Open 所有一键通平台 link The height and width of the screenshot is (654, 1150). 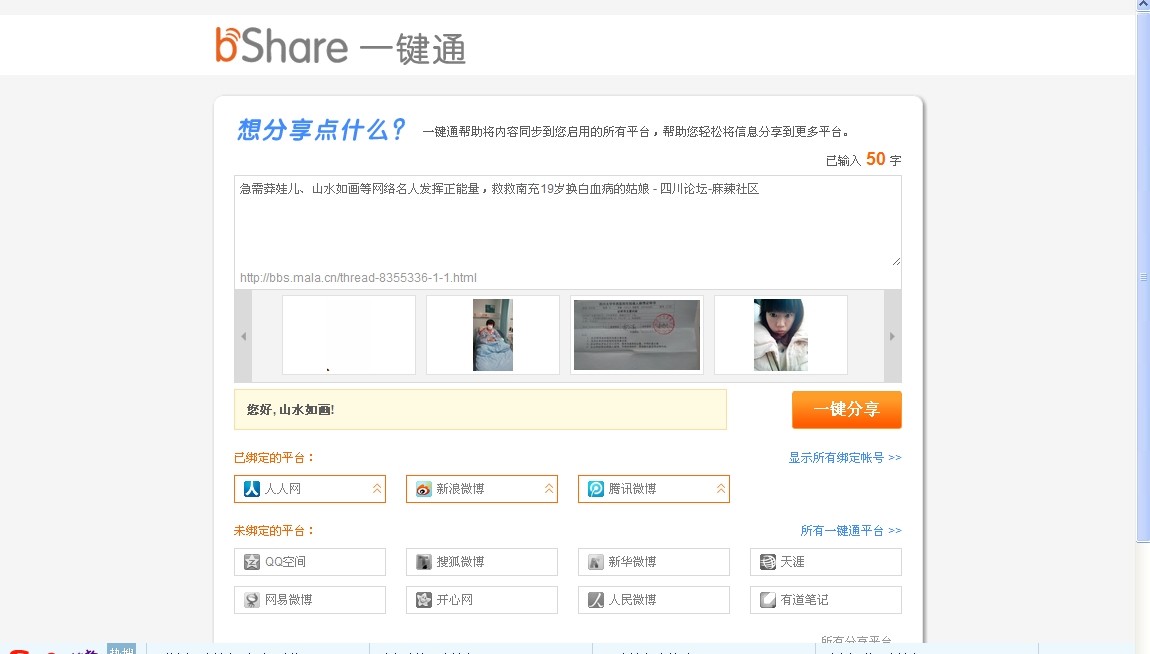click(851, 530)
